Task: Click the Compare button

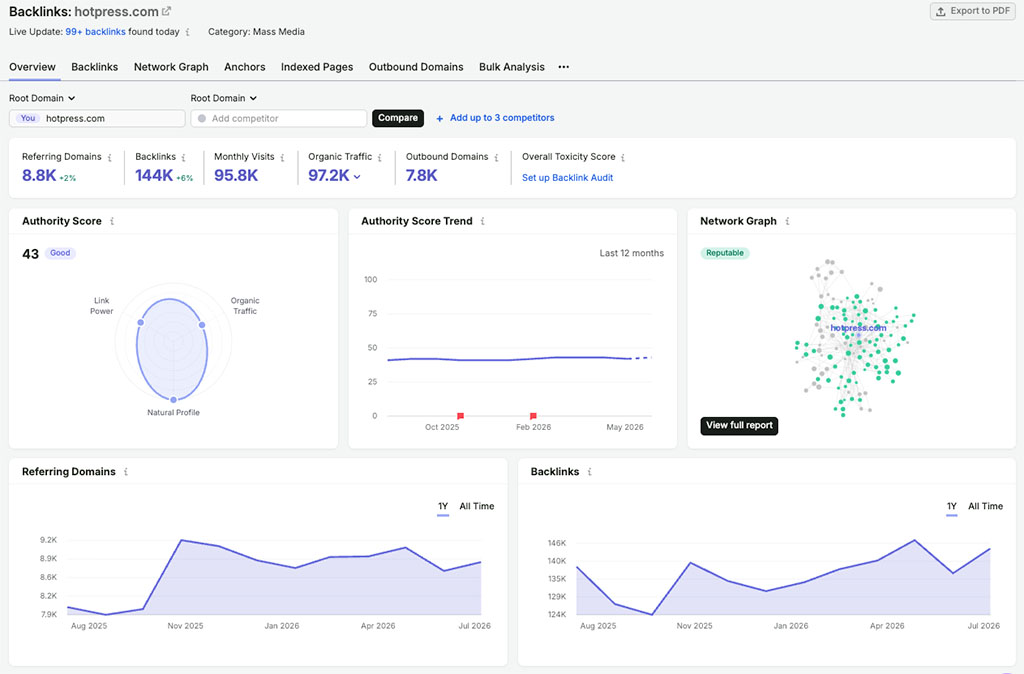Action: tap(398, 118)
